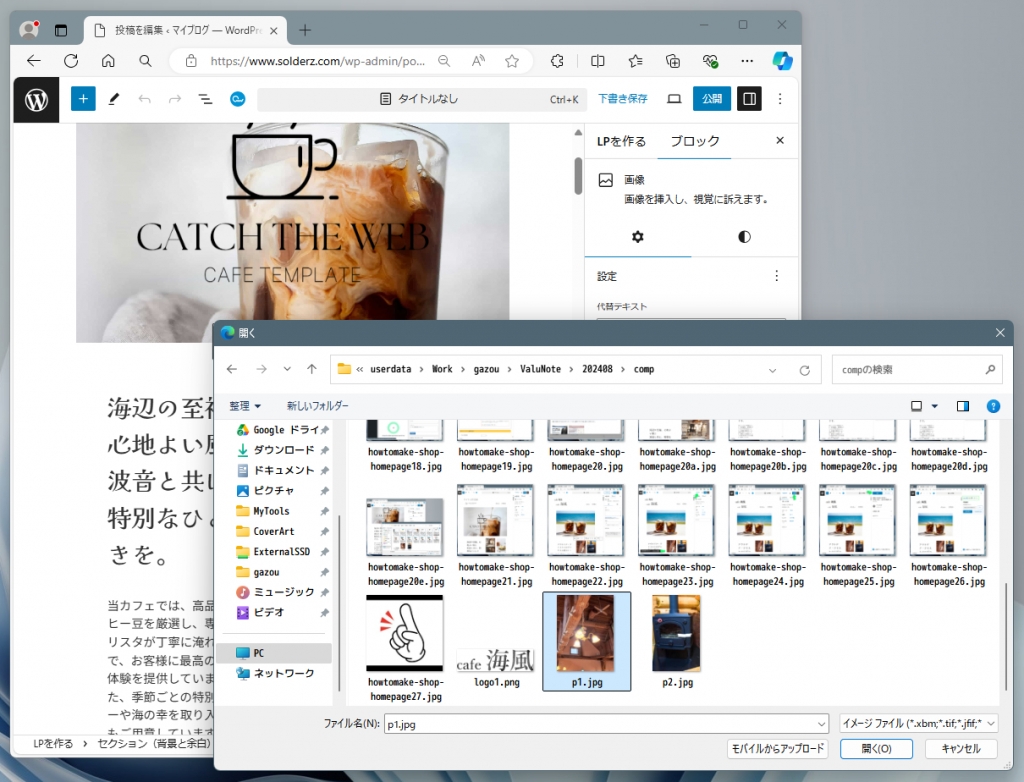Switch to the LPを作る sidebar tab

(621, 141)
